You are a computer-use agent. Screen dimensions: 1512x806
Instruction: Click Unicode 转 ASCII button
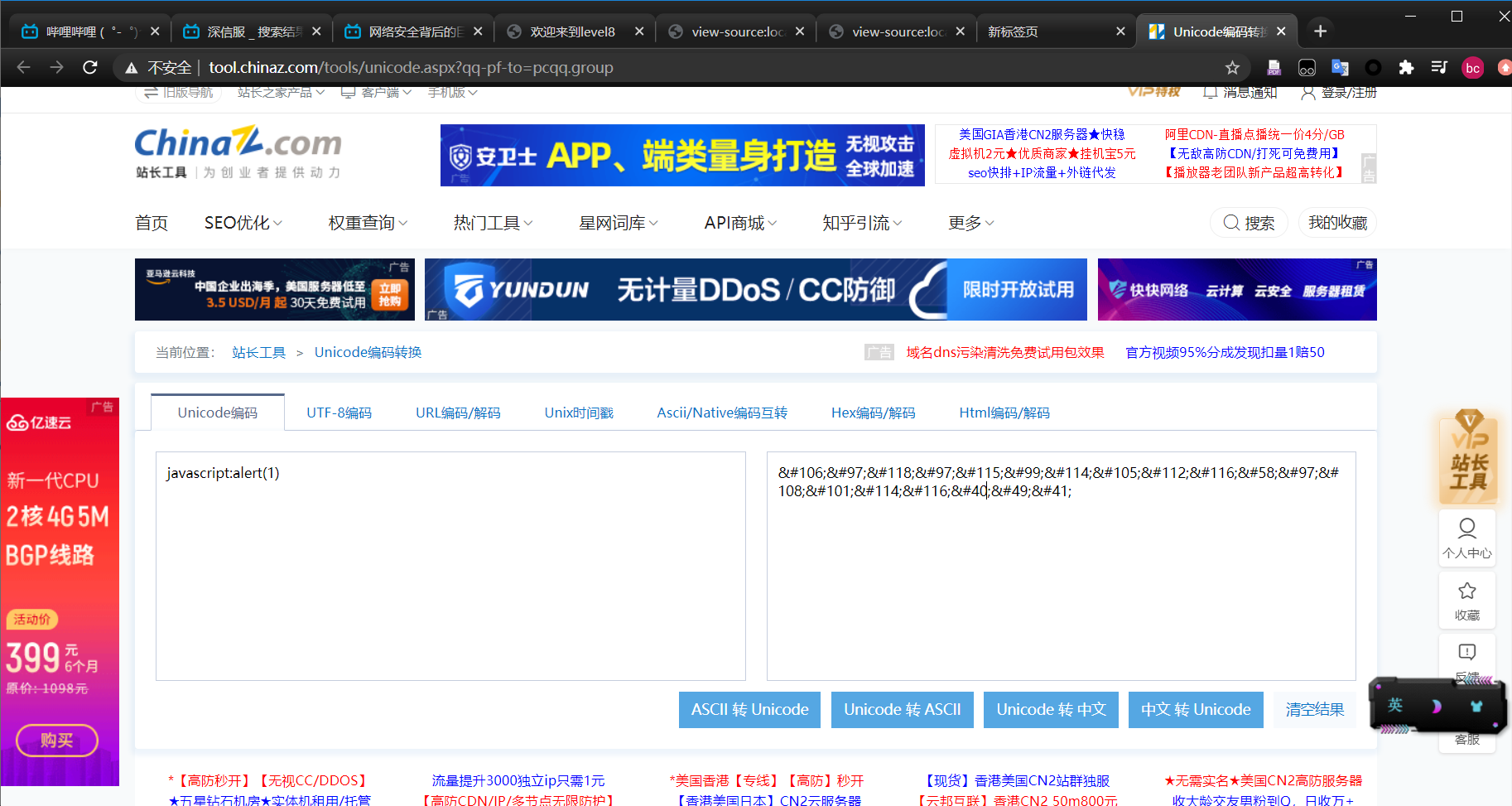903,710
